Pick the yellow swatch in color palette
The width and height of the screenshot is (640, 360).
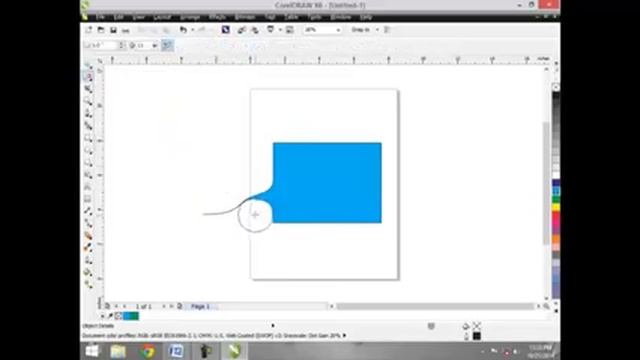click(x=556, y=207)
